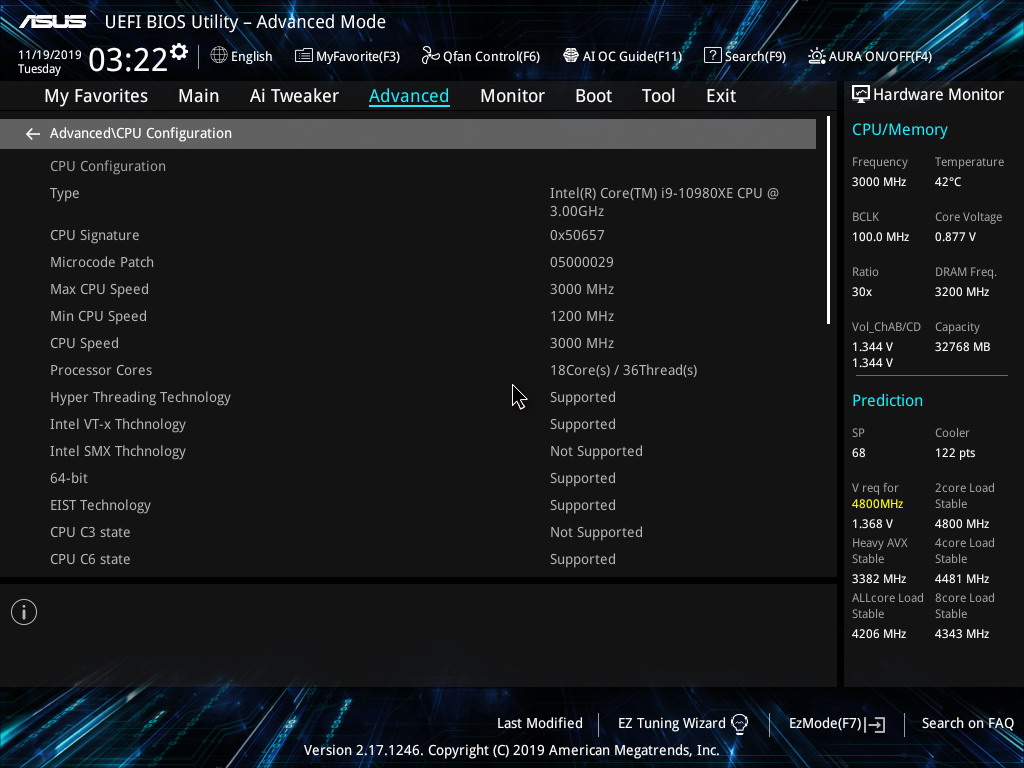This screenshot has width=1024, height=768.
Task: Toggle AURA lighting icon
Action: (816, 56)
